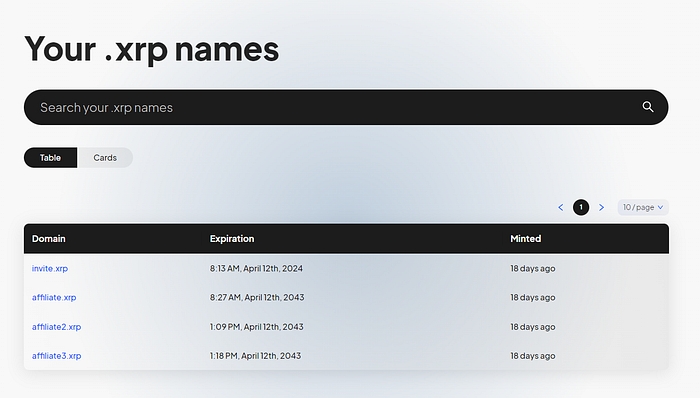Click the magnifying glass search icon
The image size is (700, 398).
(x=648, y=107)
